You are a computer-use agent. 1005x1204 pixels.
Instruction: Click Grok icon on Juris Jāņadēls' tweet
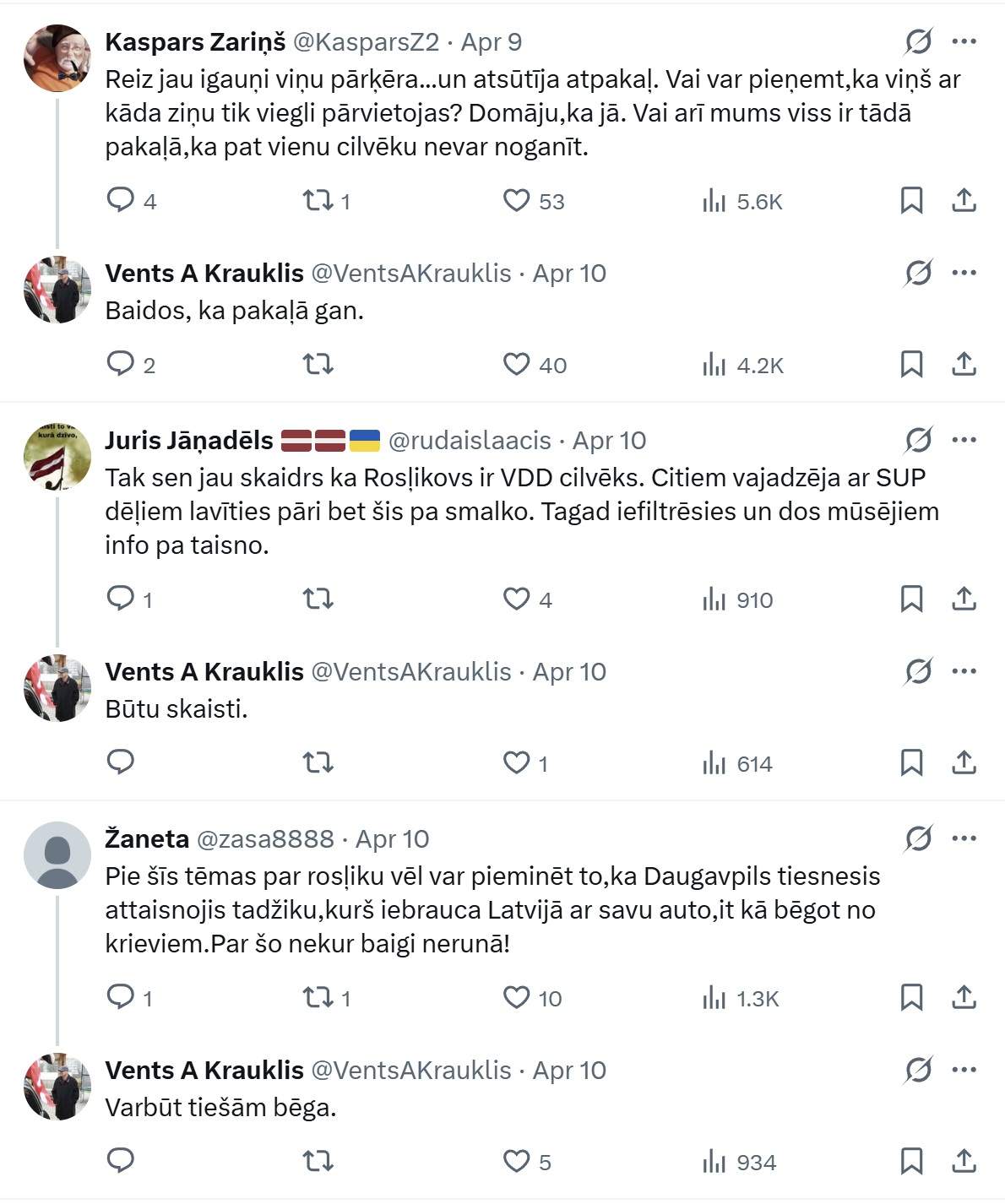(x=918, y=440)
